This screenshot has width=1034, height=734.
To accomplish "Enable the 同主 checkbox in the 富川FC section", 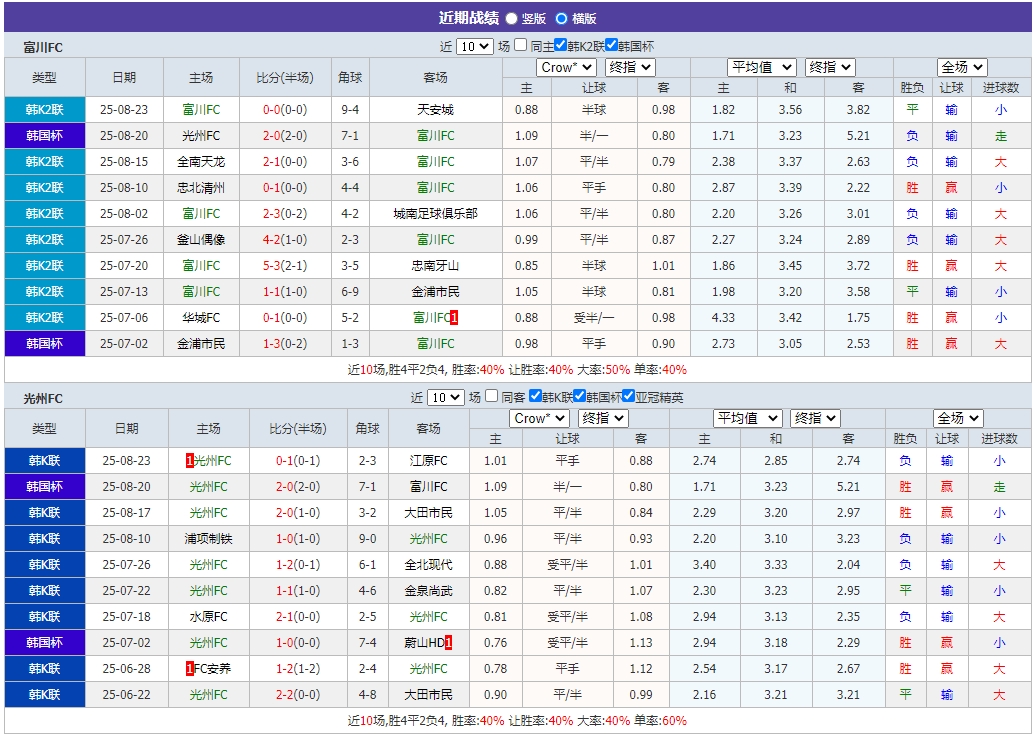I will (519, 44).
